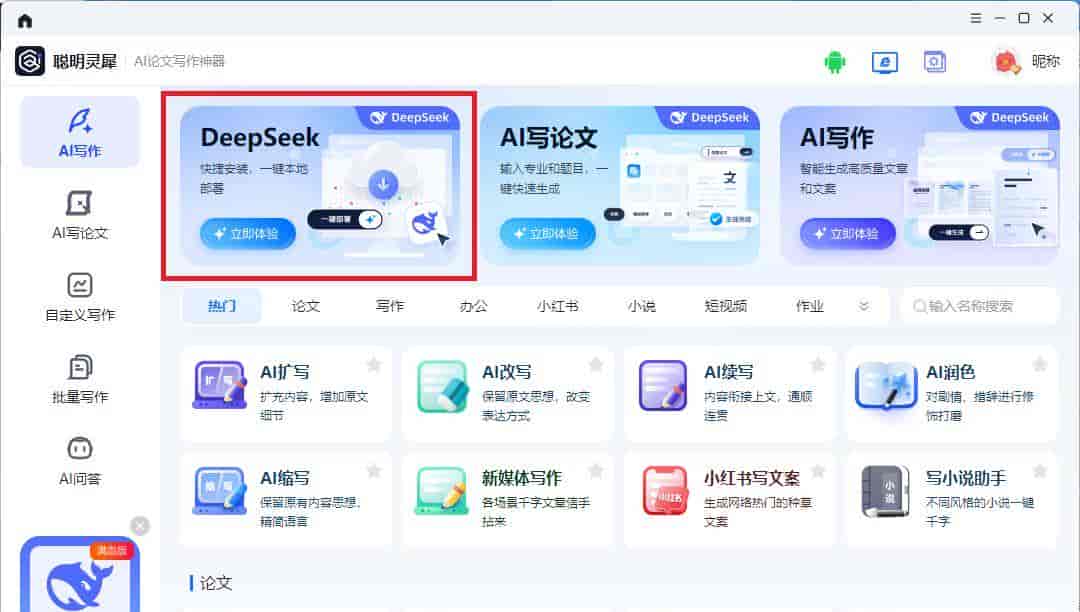Open the 新媒体写作 tool icon
The width and height of the screenshot is (1080, 612).
pyautogui.click(x=442, y=491)
